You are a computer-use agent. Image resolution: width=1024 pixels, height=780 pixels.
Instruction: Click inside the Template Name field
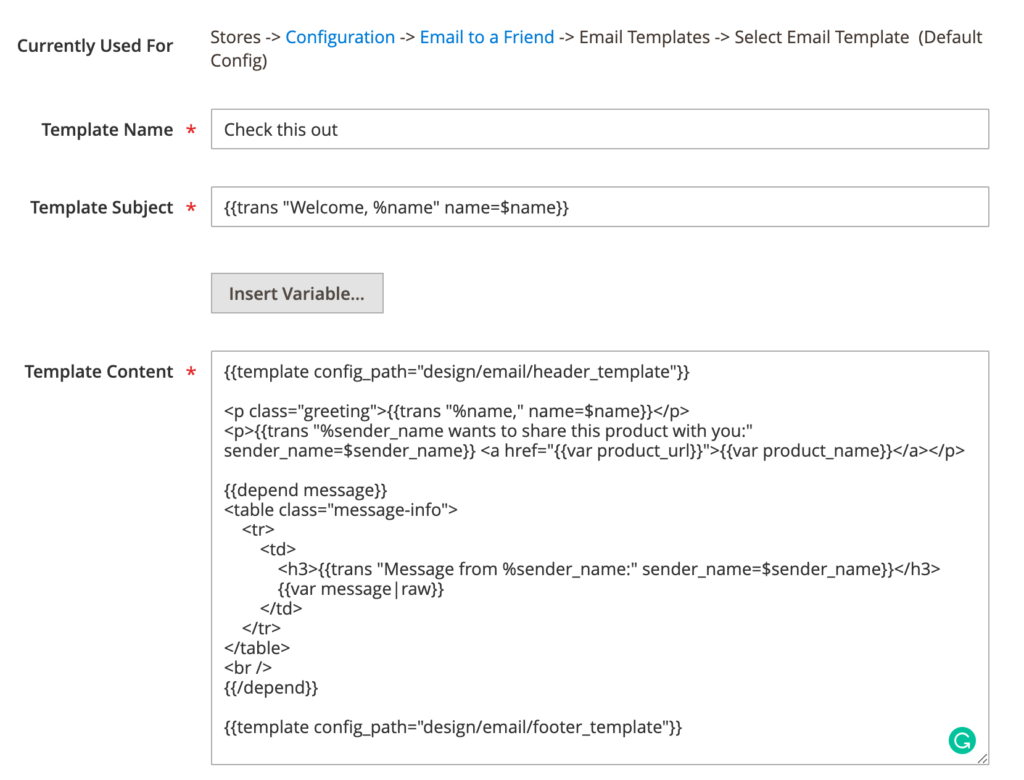500,128
